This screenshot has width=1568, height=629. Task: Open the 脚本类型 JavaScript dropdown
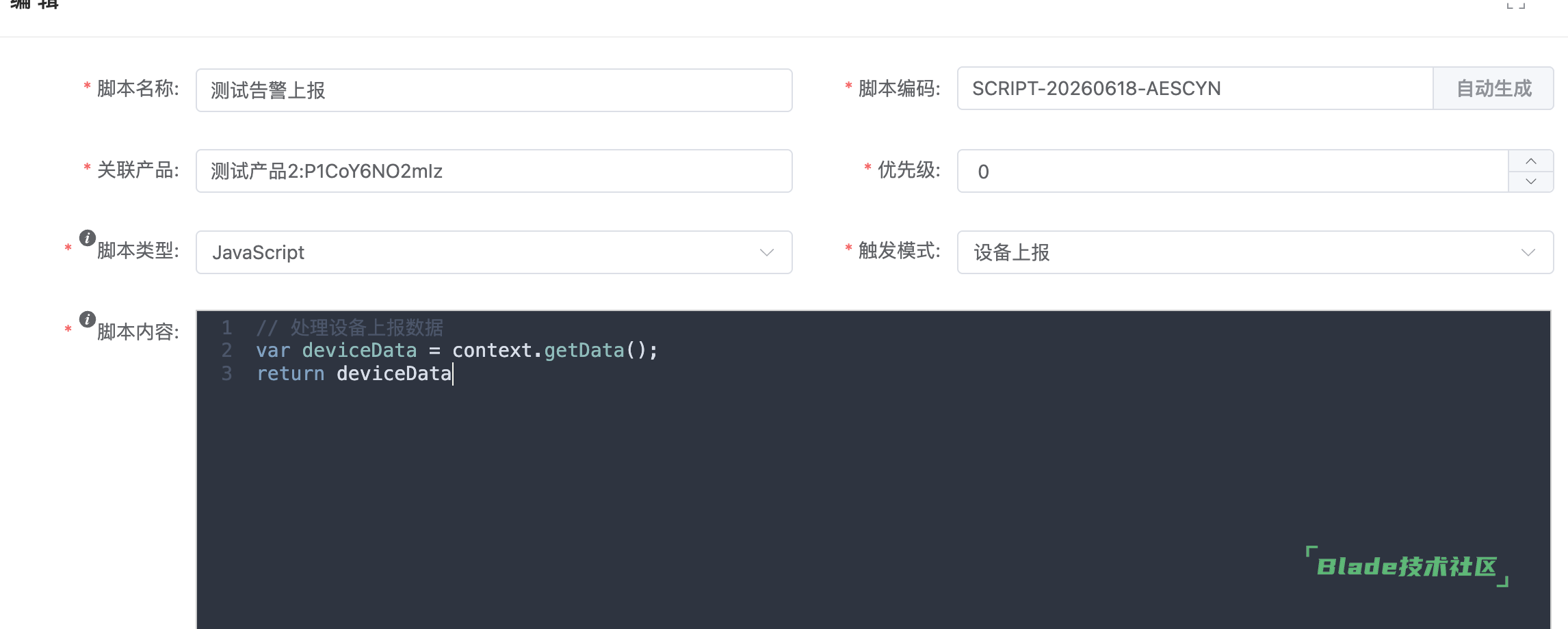pos(494,252)
